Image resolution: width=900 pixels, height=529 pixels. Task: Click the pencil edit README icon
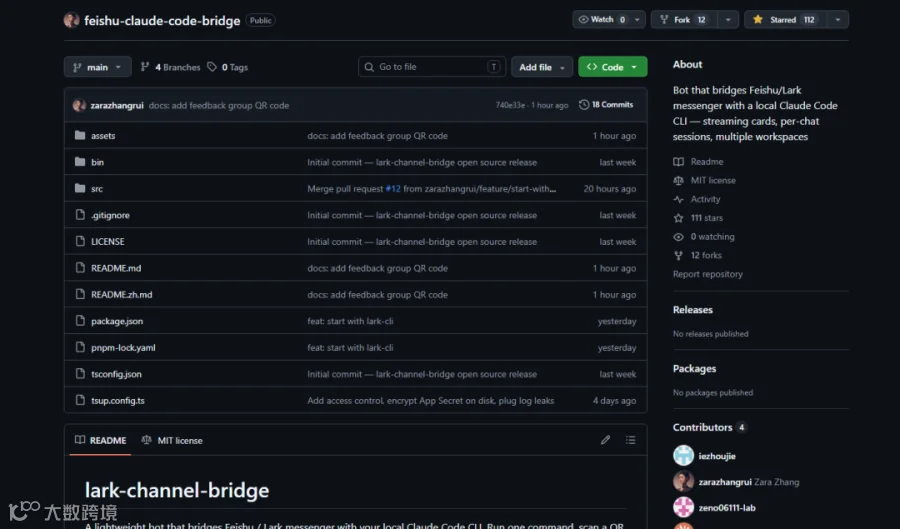[605, 440]
